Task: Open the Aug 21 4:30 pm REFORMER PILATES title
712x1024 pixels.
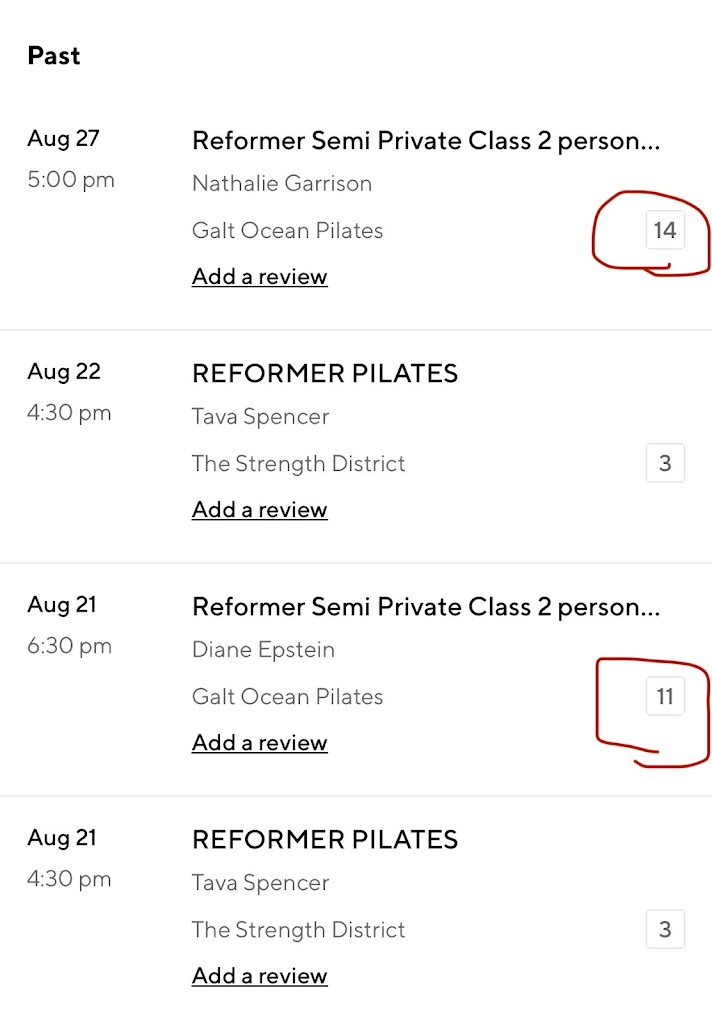Action: pyautogui.click(x=325, y=840)
